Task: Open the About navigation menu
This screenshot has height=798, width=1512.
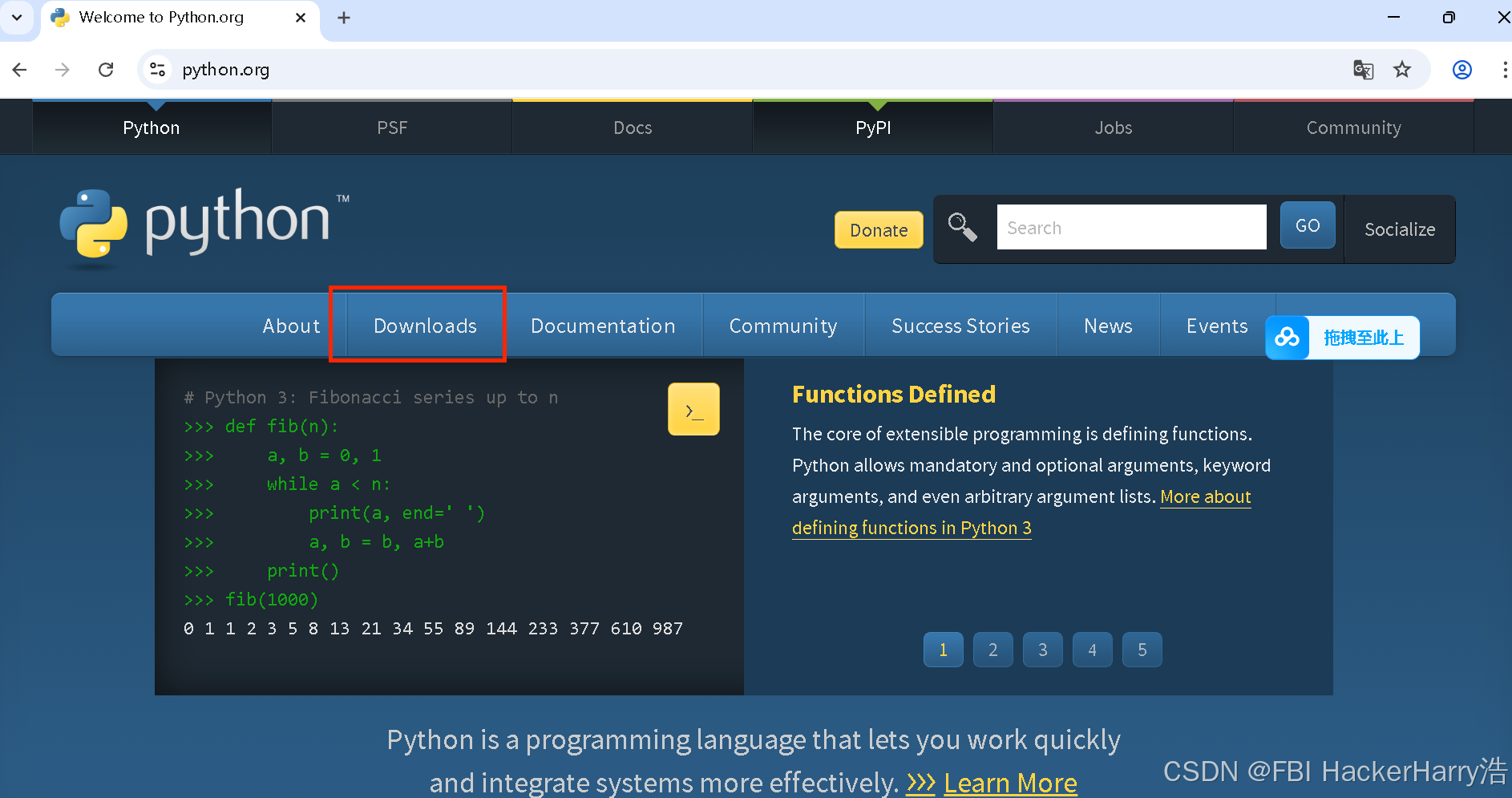Action: 291,326
